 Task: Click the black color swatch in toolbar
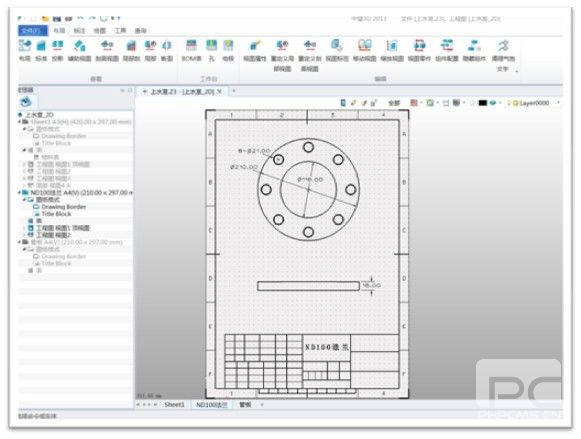(482, 103)
